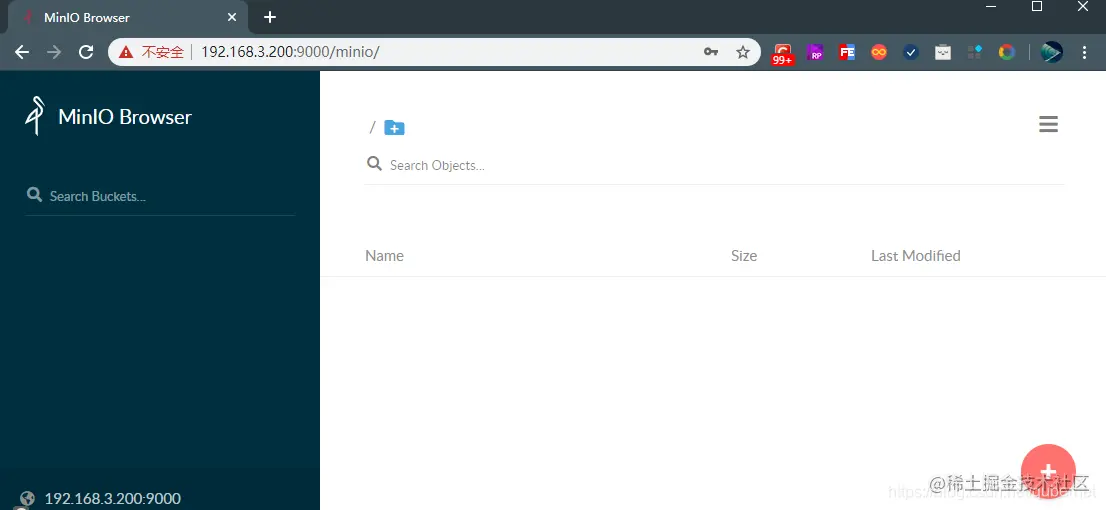This screenshot has width=1106, height=510.
Task: Open a new browser tab
Action: (269, 18)
